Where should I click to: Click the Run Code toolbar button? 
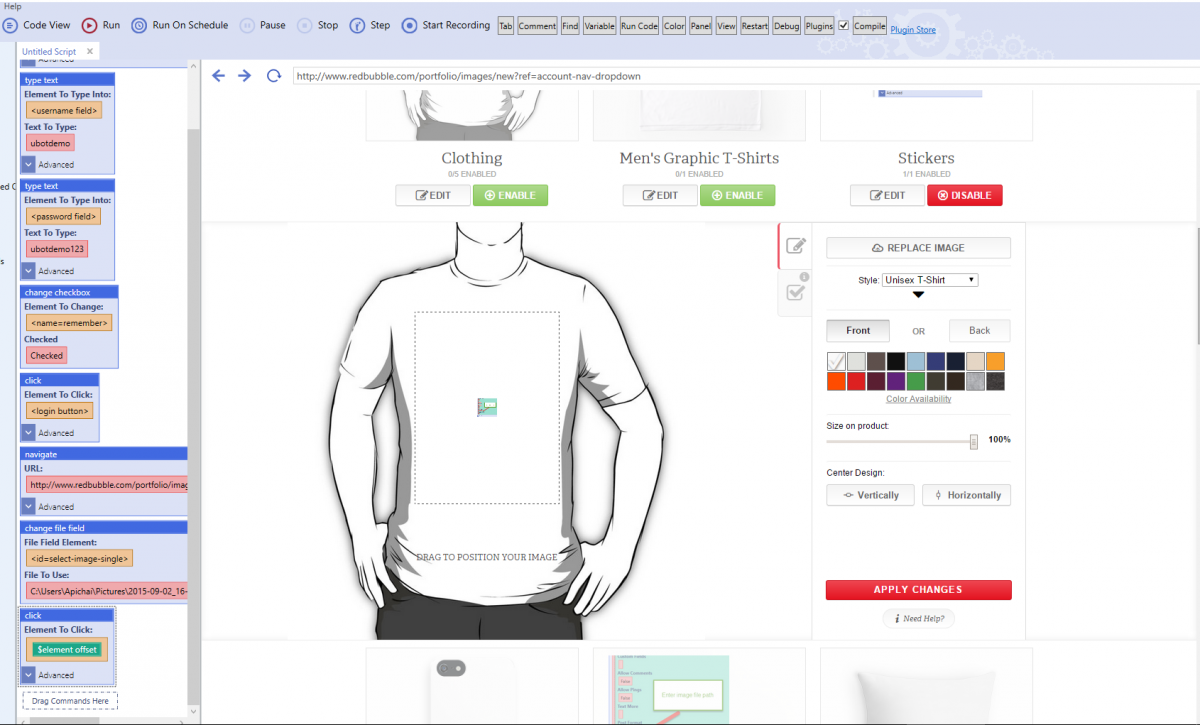pyautogui.click(x=639, y=26)
